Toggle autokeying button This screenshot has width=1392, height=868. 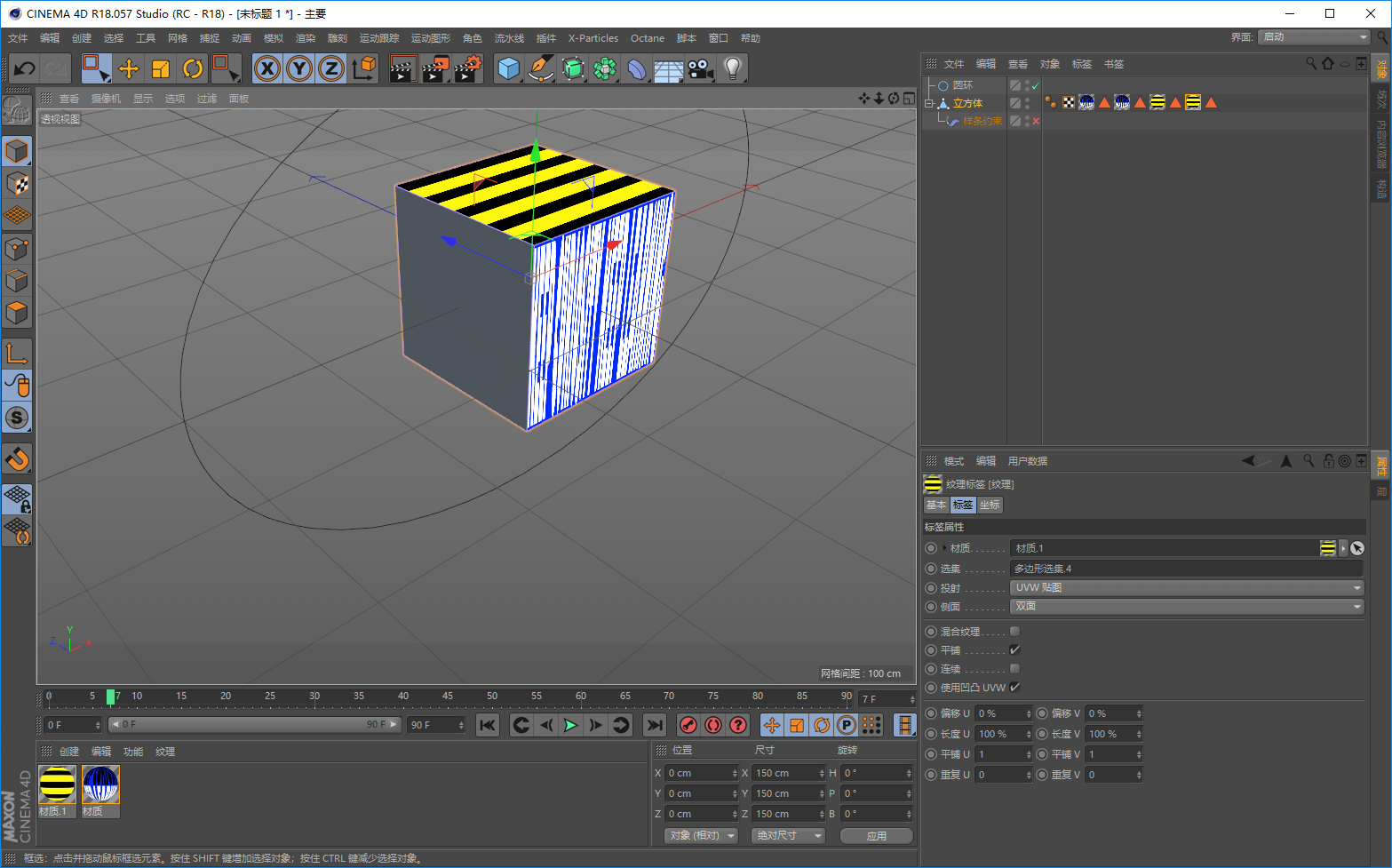tap(712, 725)
